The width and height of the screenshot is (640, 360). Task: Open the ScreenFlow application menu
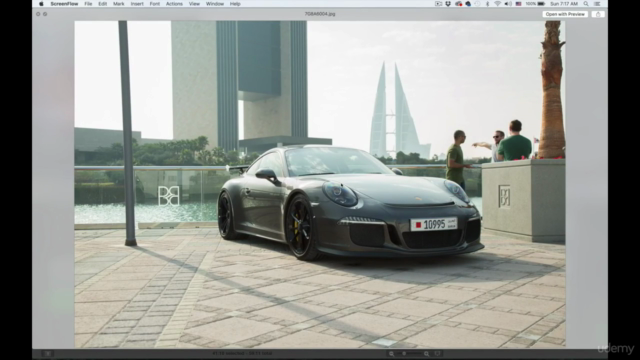pos(64,4)
